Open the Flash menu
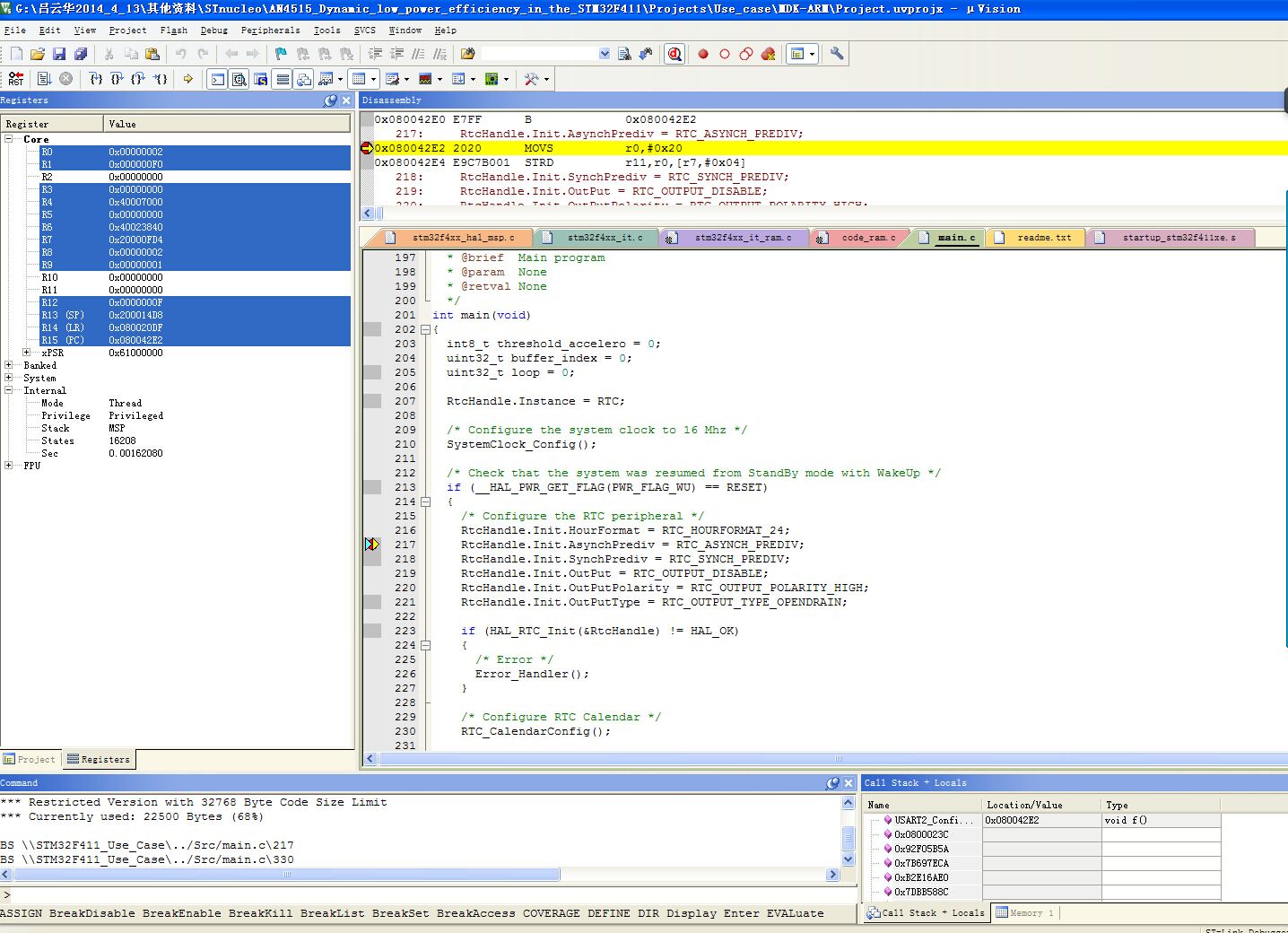 pos(173,31)
